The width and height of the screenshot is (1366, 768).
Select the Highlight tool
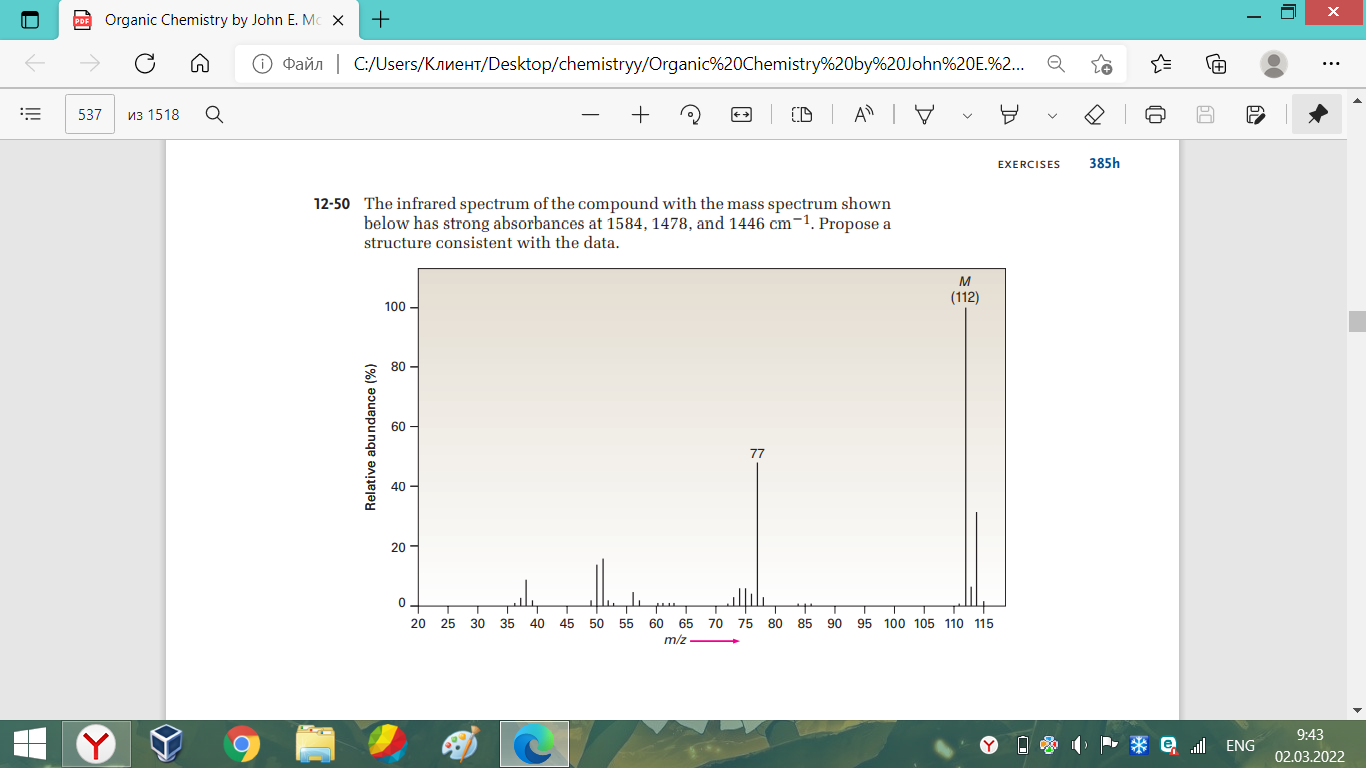(1009, 114)
